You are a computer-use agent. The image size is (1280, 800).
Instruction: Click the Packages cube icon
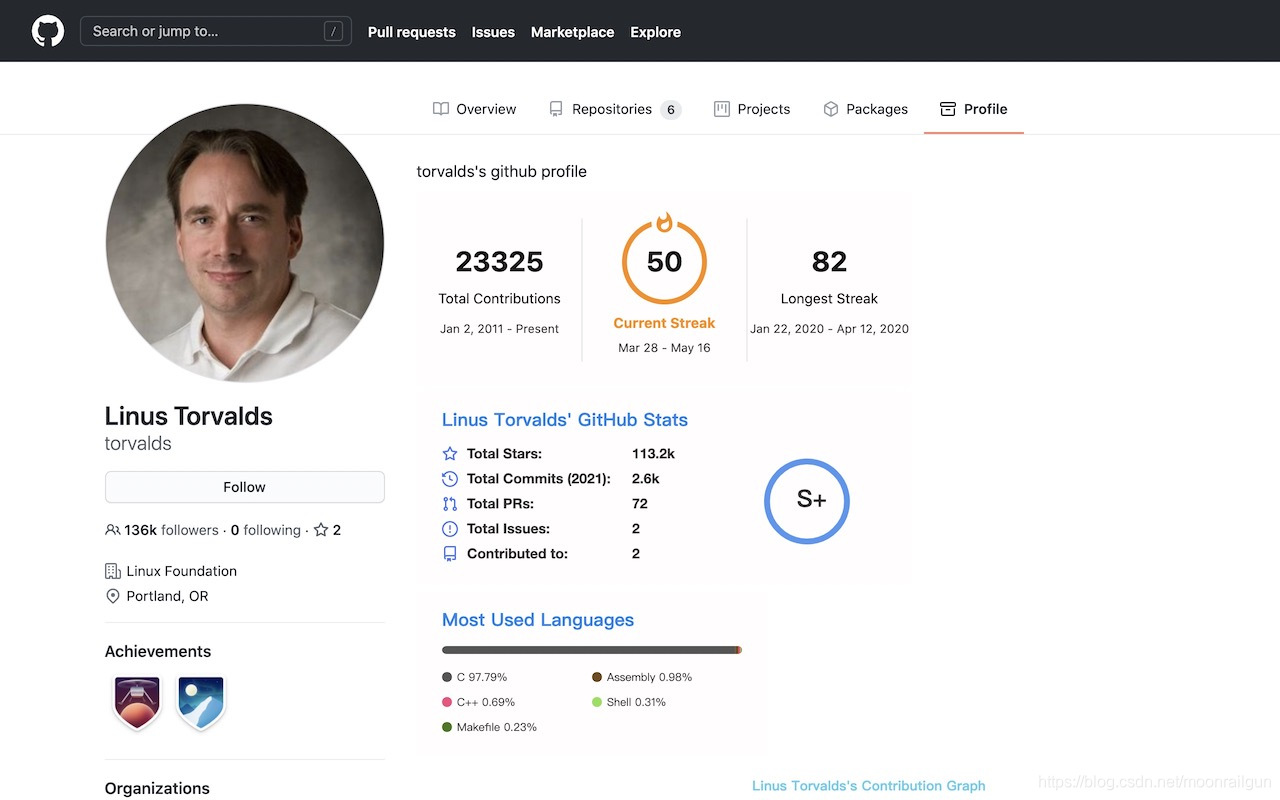[x=831, y=109]
